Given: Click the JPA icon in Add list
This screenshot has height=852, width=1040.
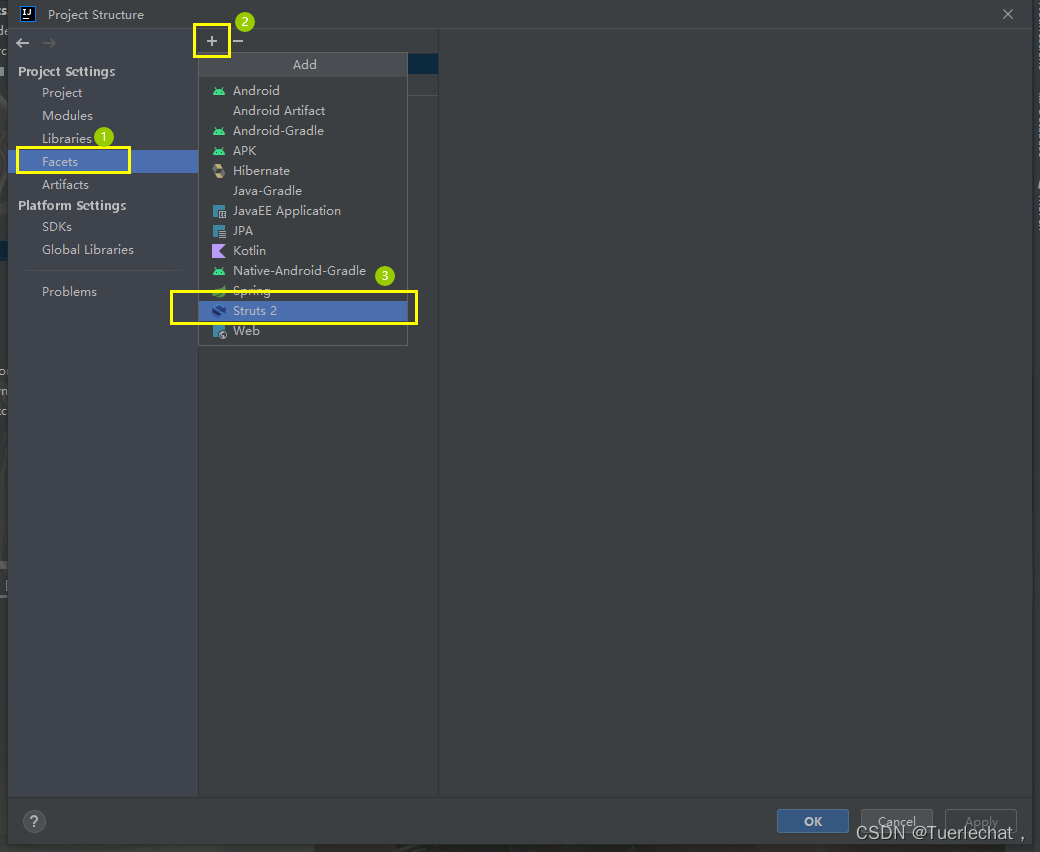Looking at the screenshot, I should 219,231.
